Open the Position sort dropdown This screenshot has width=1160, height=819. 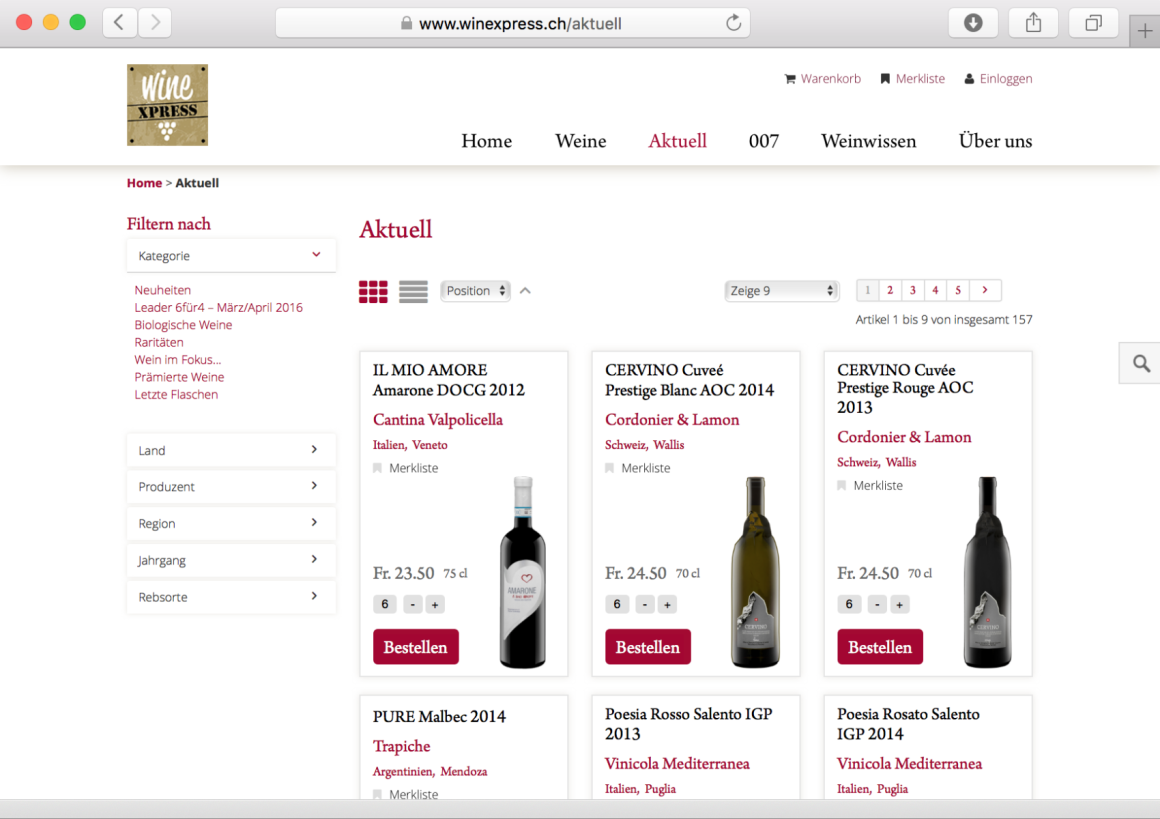[475, 291]
